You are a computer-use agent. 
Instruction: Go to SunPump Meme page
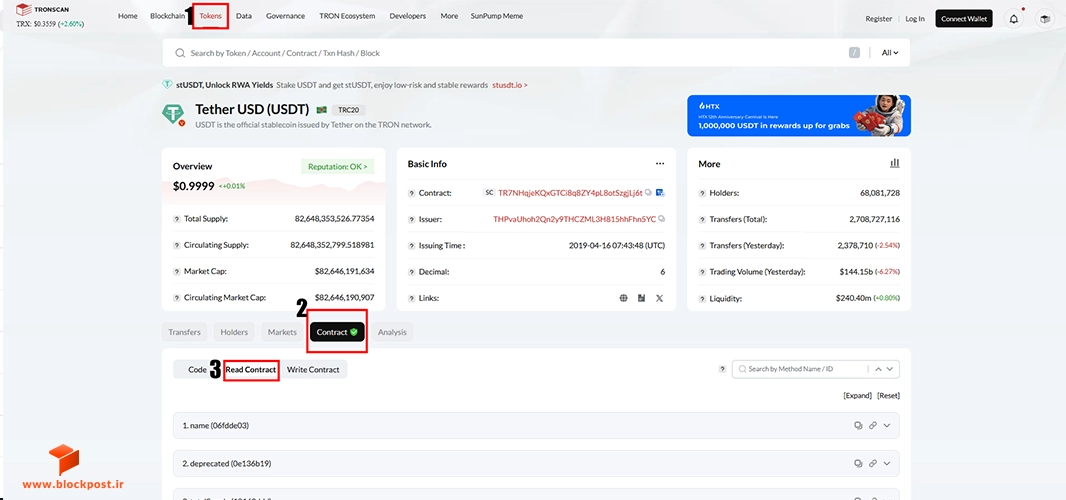[x=497, y=16]
